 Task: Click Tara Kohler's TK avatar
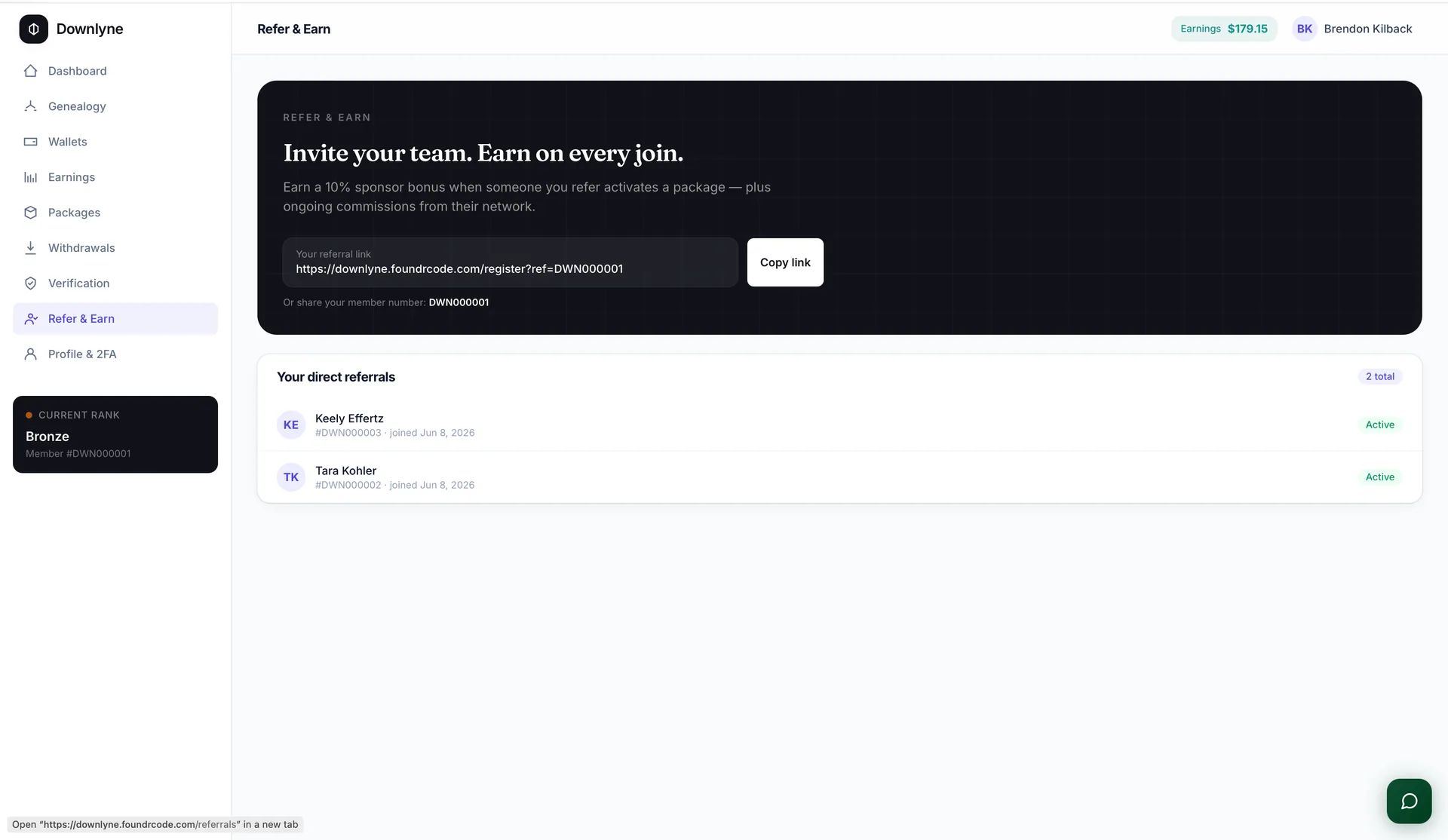coord(291,477)
